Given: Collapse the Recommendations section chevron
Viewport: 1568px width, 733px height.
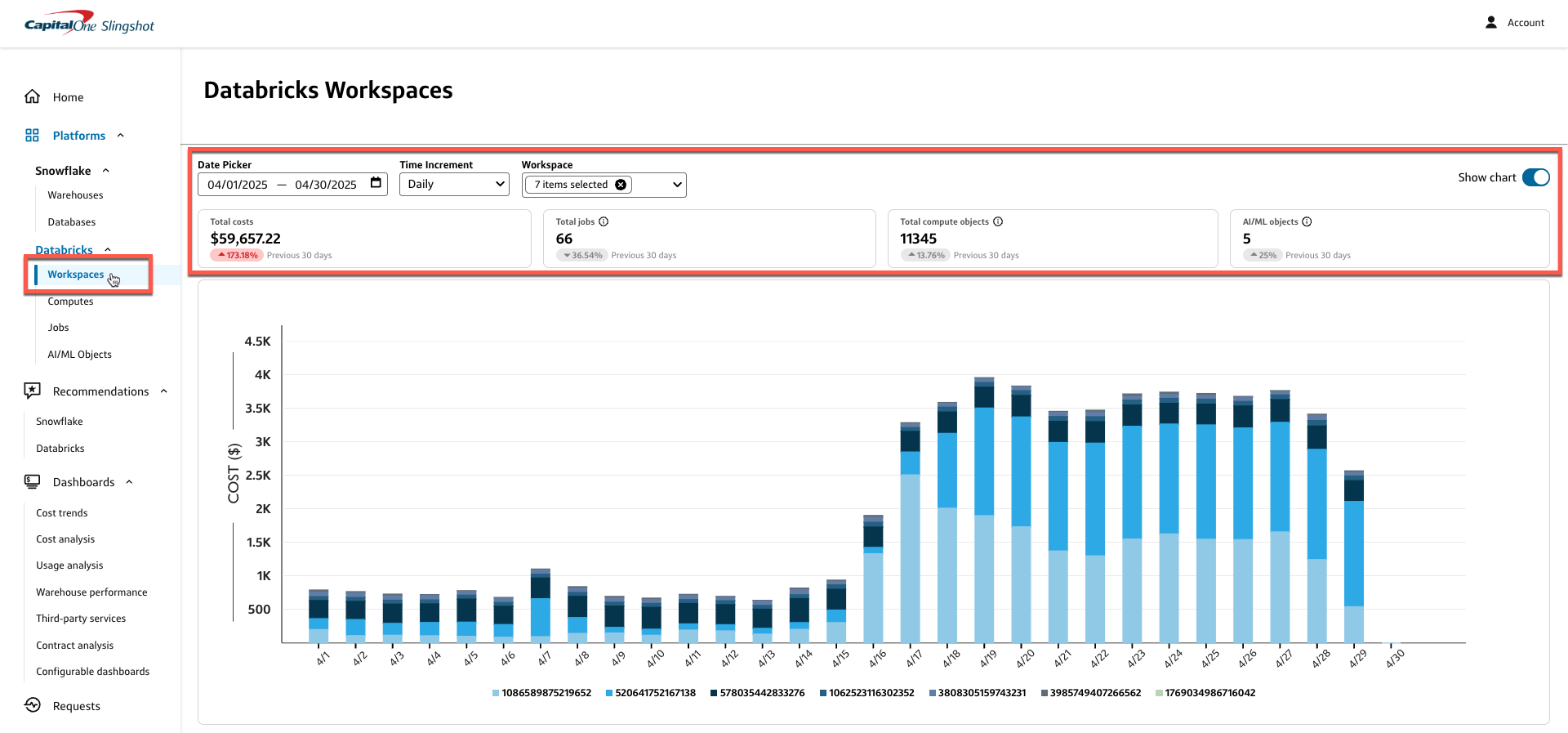Looking at the screenshot, I should 164,391.
